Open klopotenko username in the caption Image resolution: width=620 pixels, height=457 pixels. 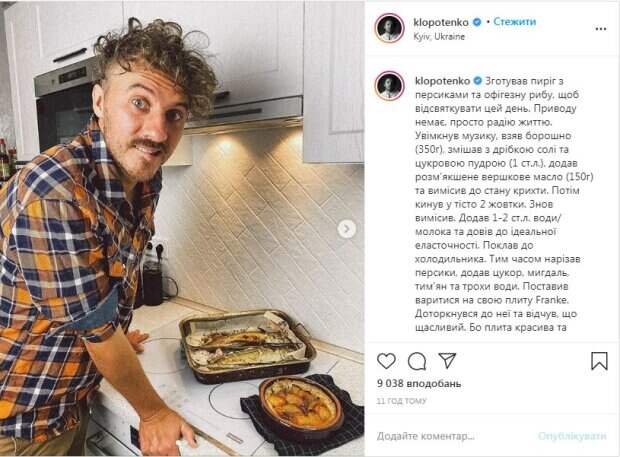pyautogui.click(x=442, y=81)
